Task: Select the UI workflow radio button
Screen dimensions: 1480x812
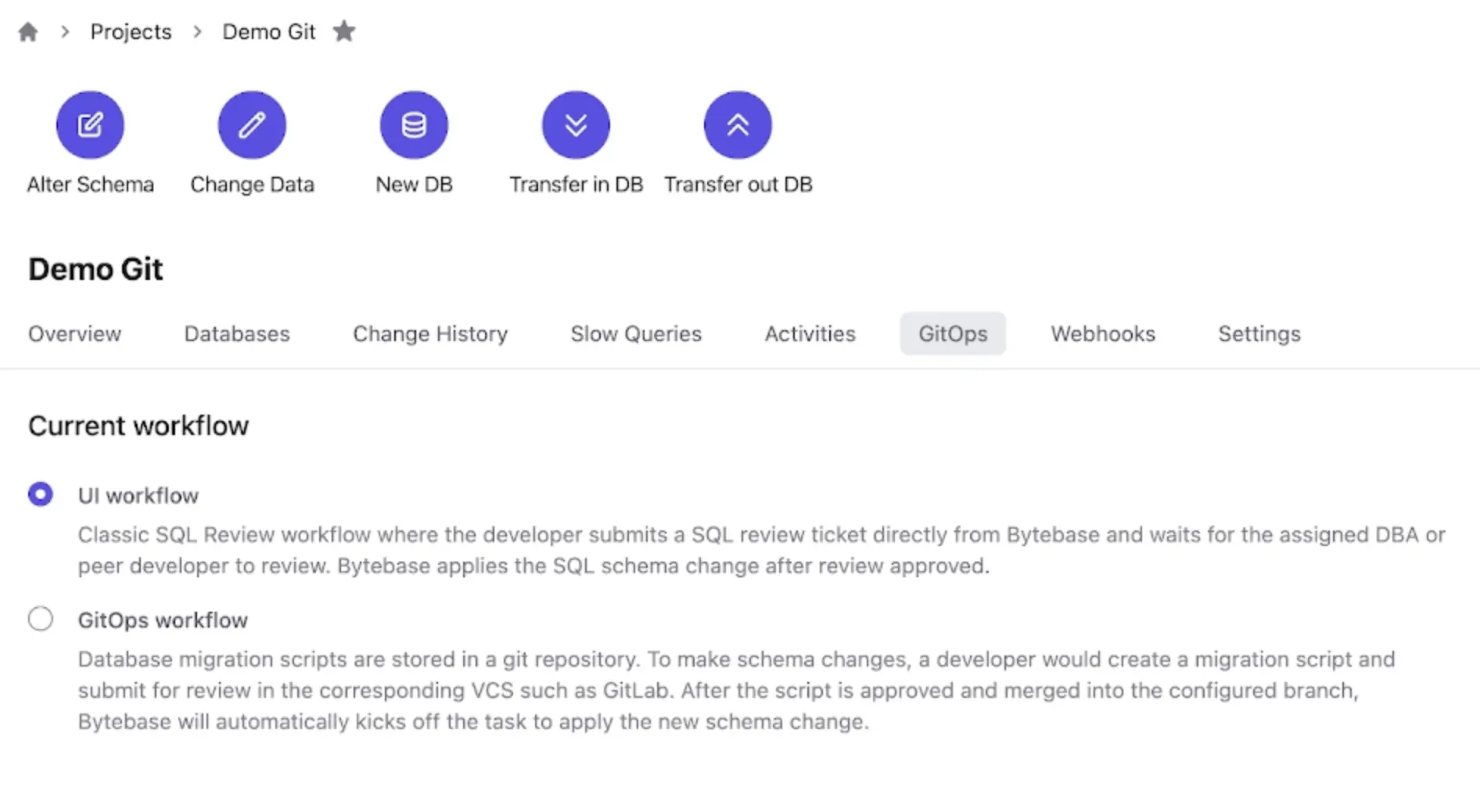Action: coord(41,494)
